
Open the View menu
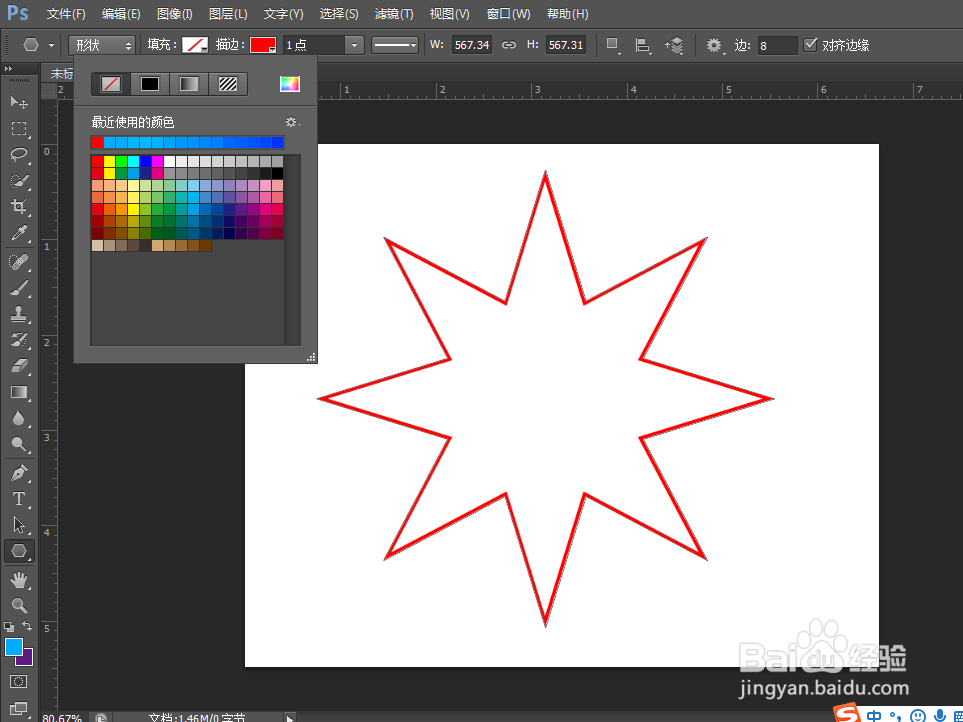pyautogui.click(x=449, y=14)
